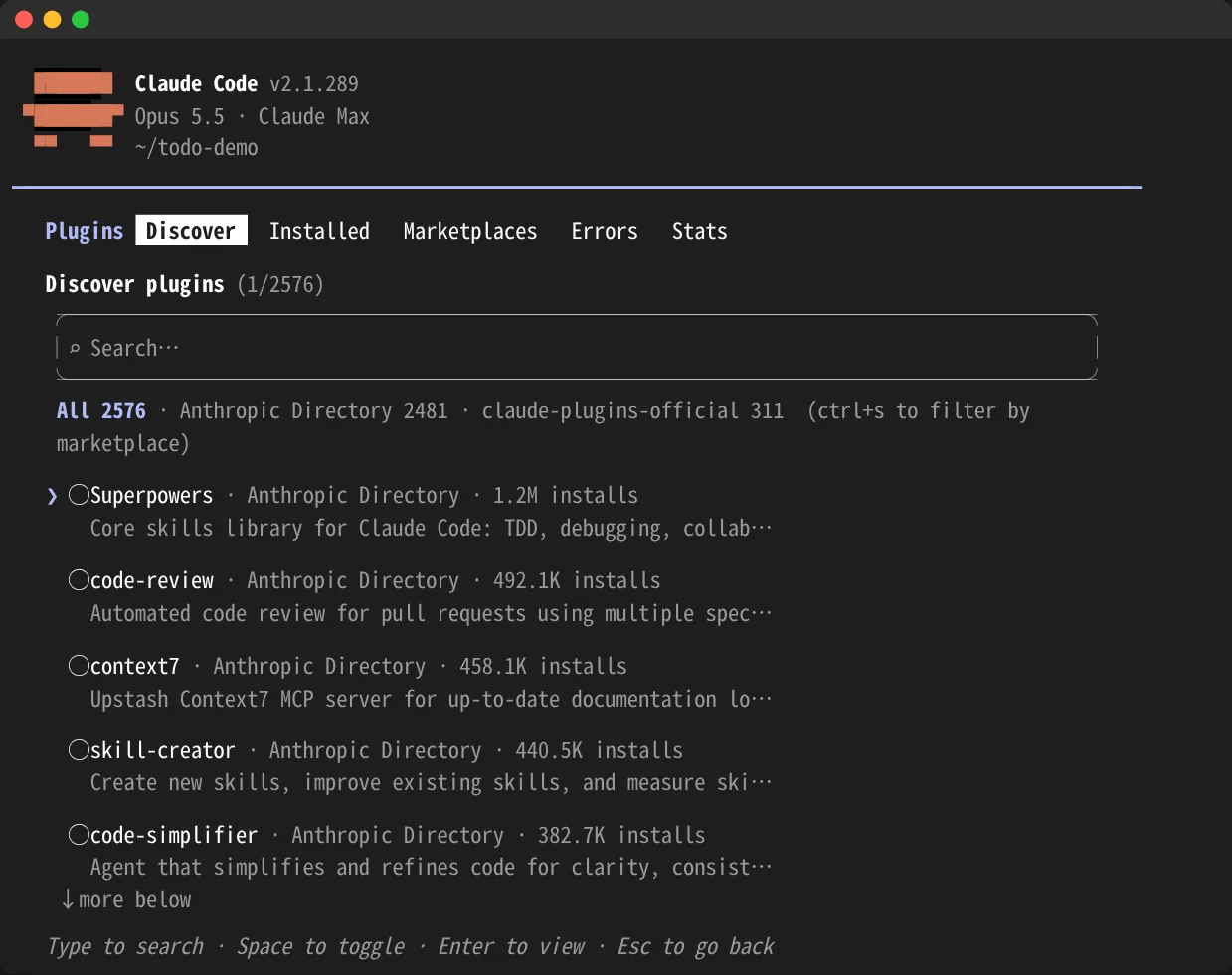Select the code-review plugin name

tap(152, 580)
